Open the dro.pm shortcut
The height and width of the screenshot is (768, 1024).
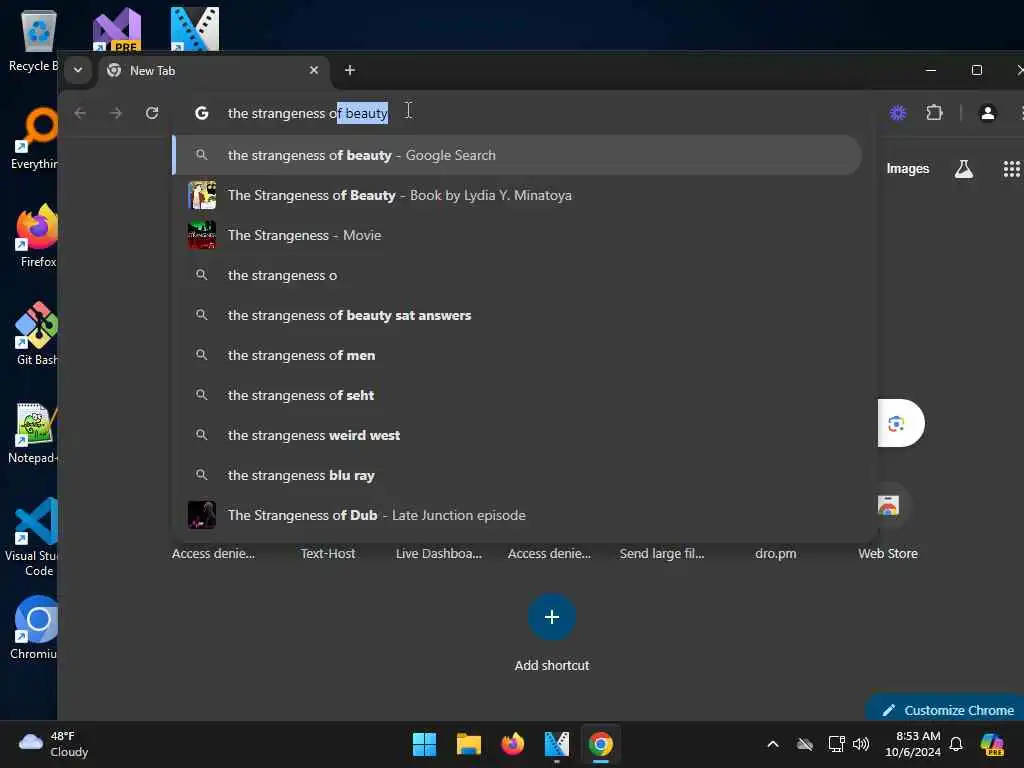[775, 553]
